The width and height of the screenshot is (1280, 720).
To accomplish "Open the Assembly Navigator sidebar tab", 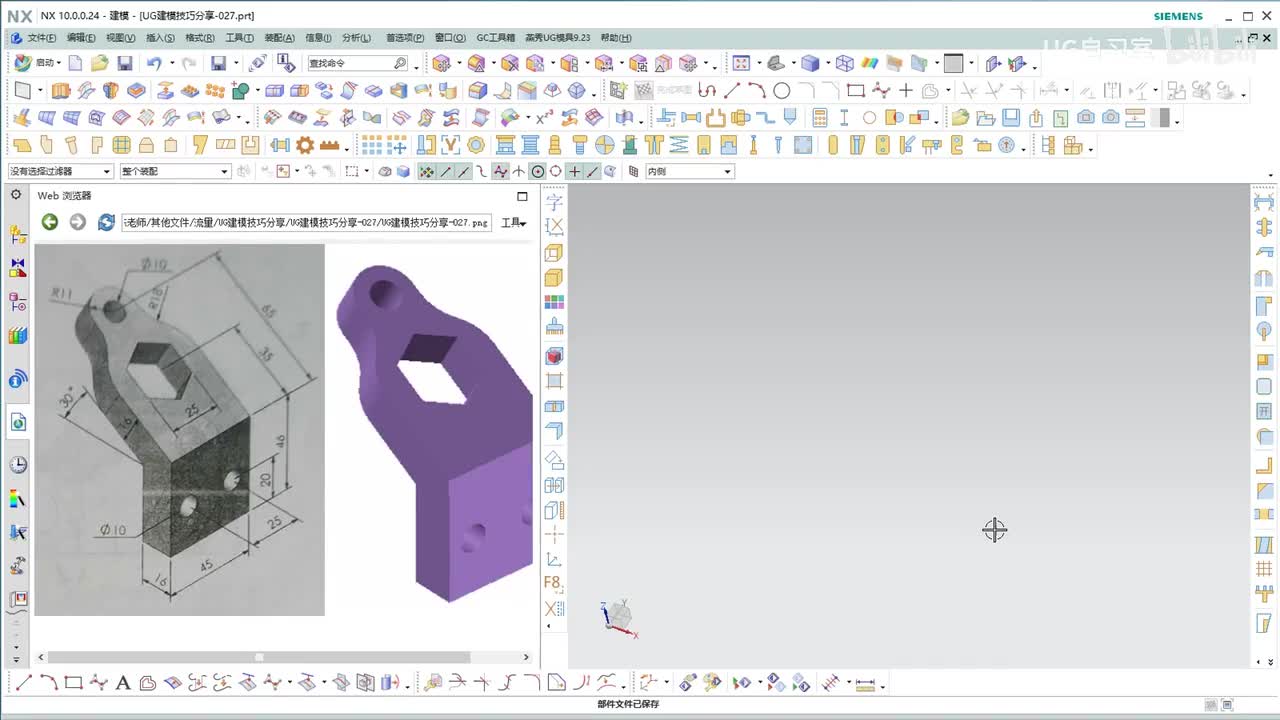I will 18,235.
